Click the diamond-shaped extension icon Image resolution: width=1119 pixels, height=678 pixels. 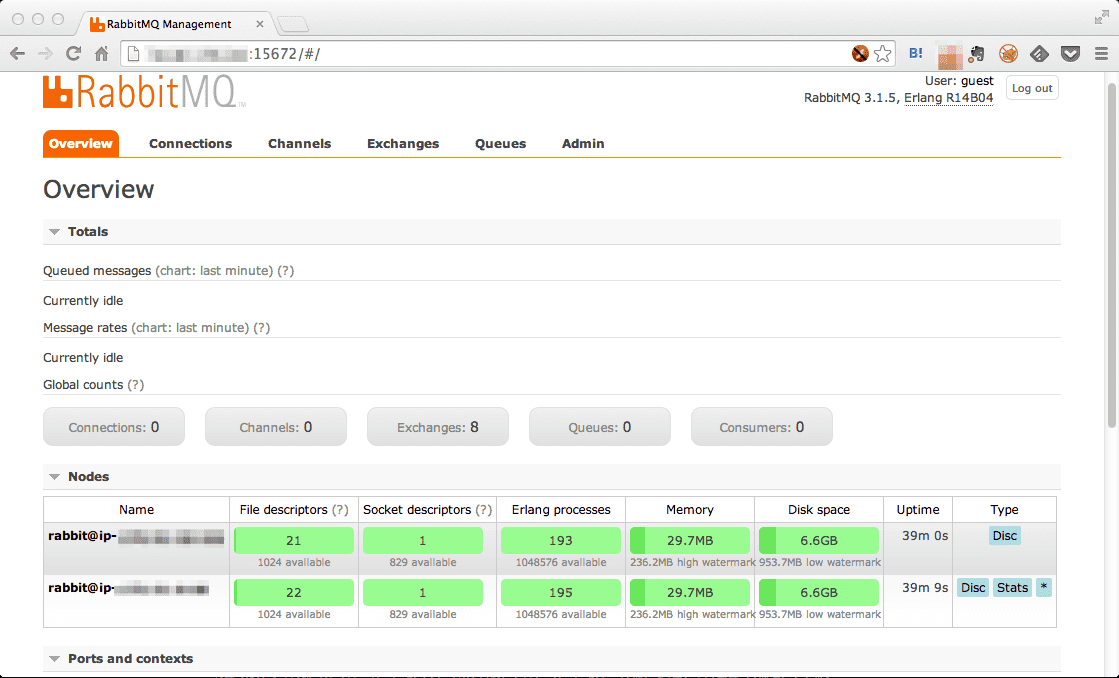click(x=1039, y=54)
